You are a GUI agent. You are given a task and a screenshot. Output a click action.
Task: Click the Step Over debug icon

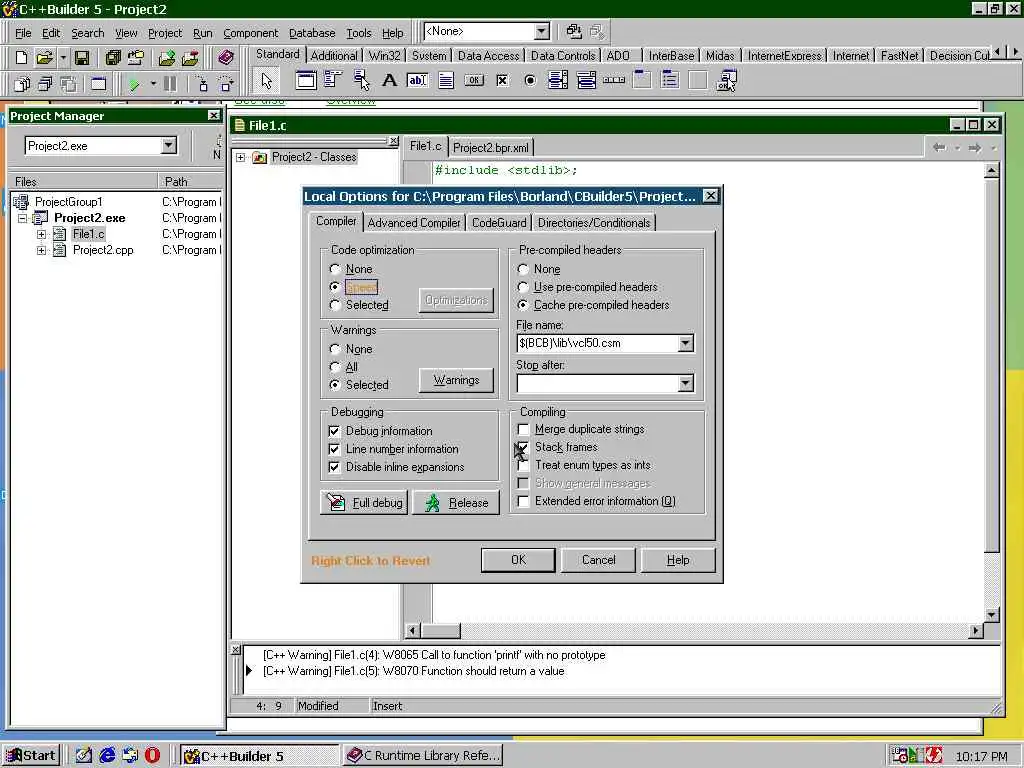point(226,84)
